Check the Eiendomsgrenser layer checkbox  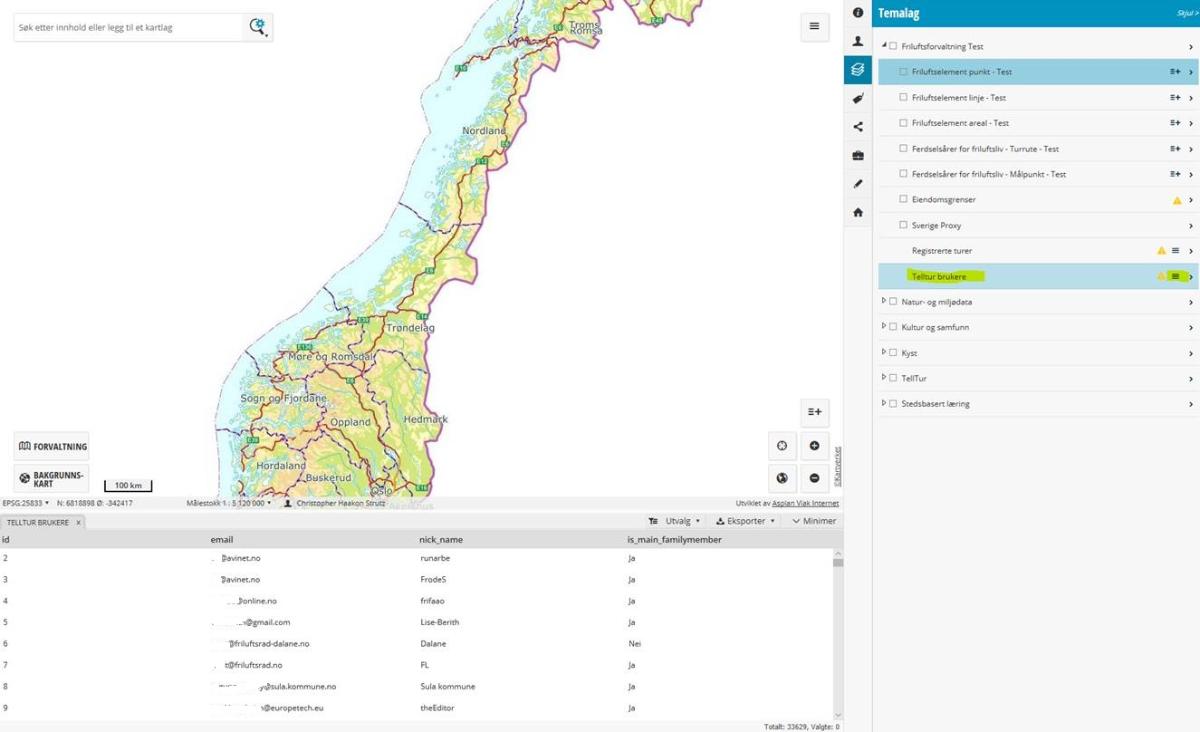pyautogui.click(x=903, y=200)
